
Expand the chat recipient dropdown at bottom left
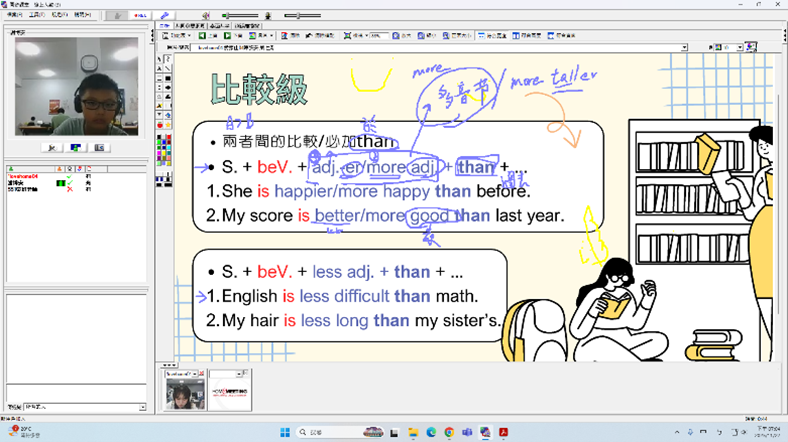(142, 407)
